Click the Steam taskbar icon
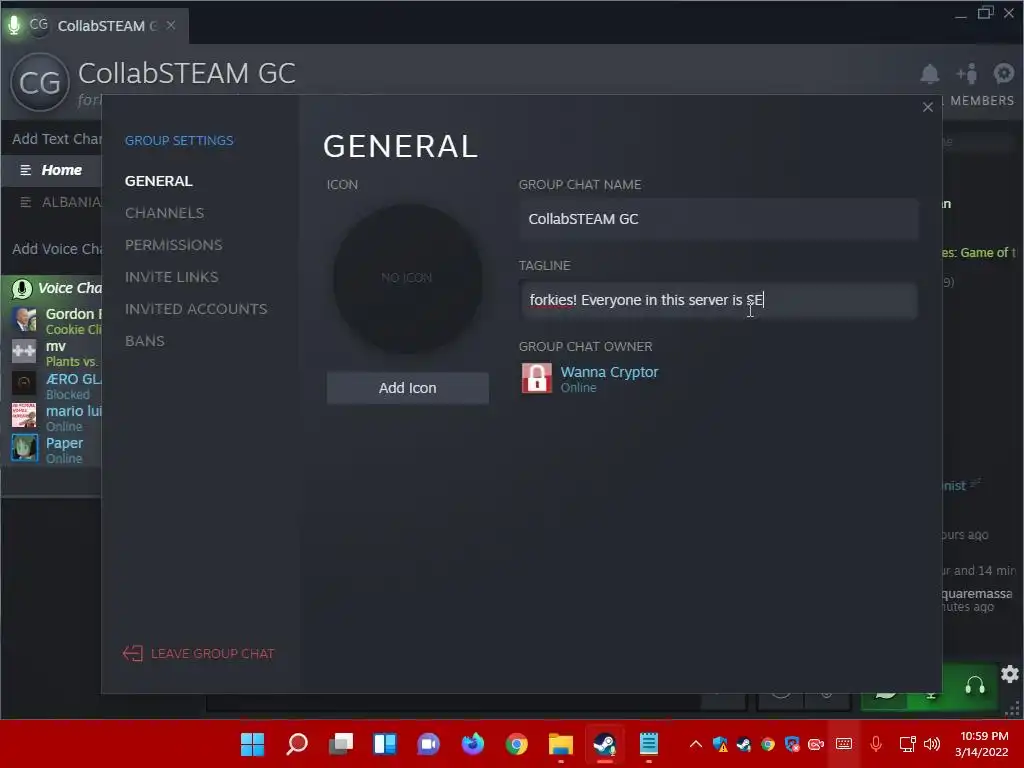 [605, 744]
